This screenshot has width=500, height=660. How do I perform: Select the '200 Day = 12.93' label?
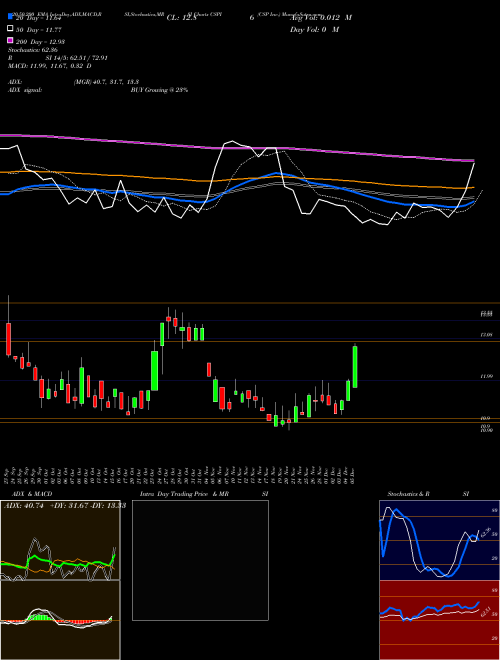[x=40, y=42]
